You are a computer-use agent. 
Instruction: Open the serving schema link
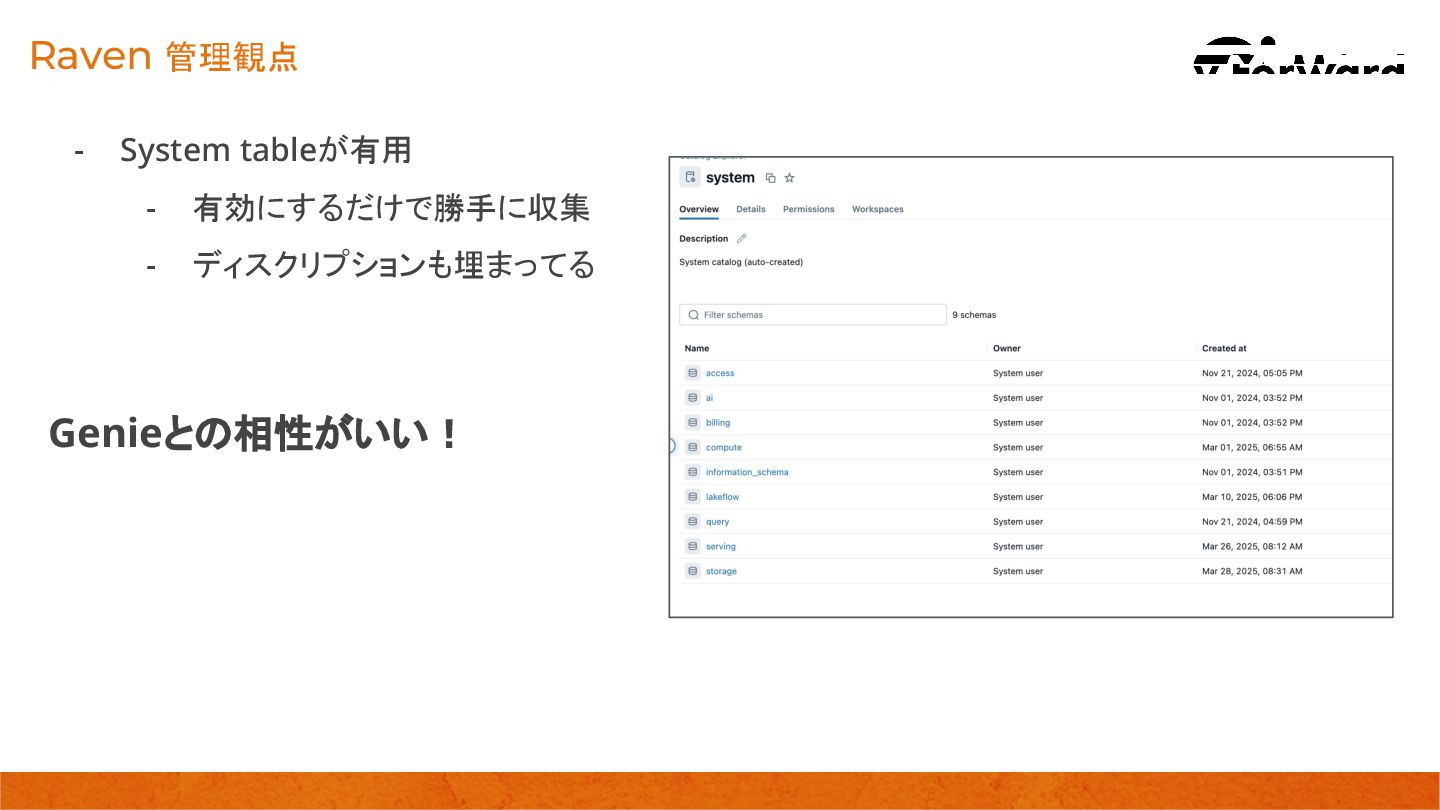[x=721, y=547]
